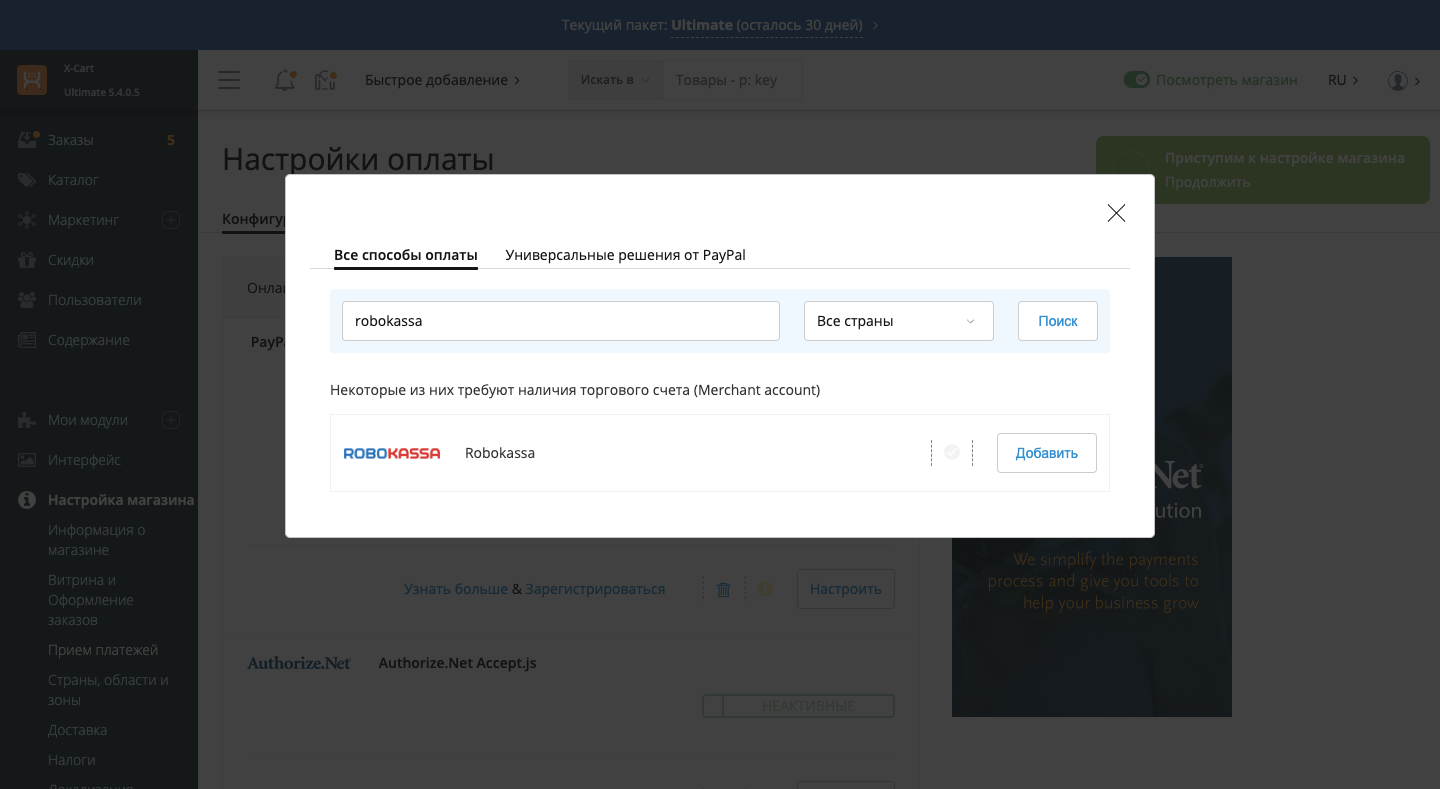The height and width of the screenshot is (789, 1440).
Task: Click the plus icon beside Маркетинг
Action: [x=171, y=220]
